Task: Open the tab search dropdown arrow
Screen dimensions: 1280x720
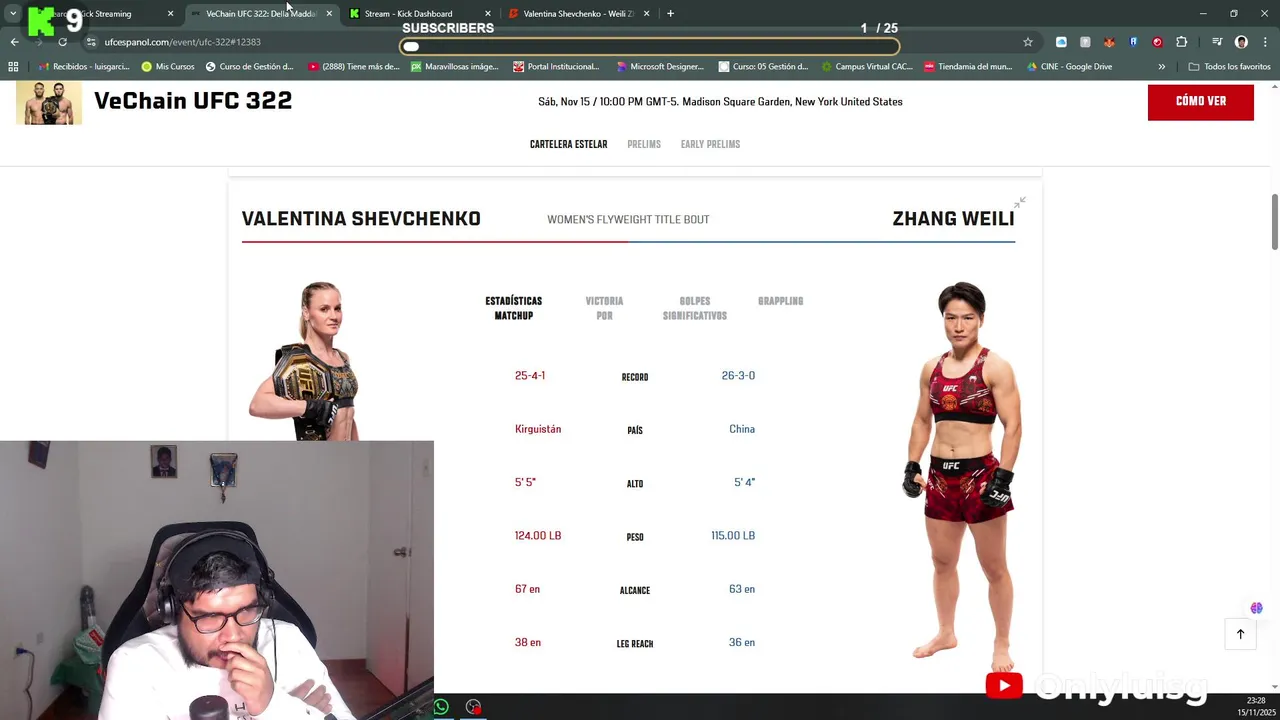Action: point(13,14)
